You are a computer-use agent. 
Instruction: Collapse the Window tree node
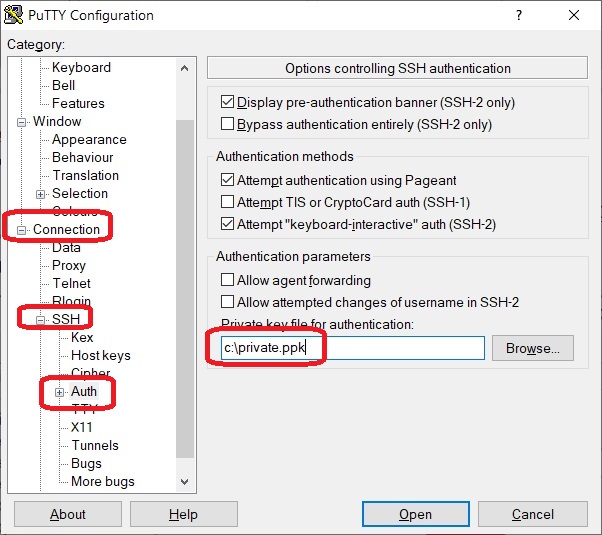pos(22,123)
